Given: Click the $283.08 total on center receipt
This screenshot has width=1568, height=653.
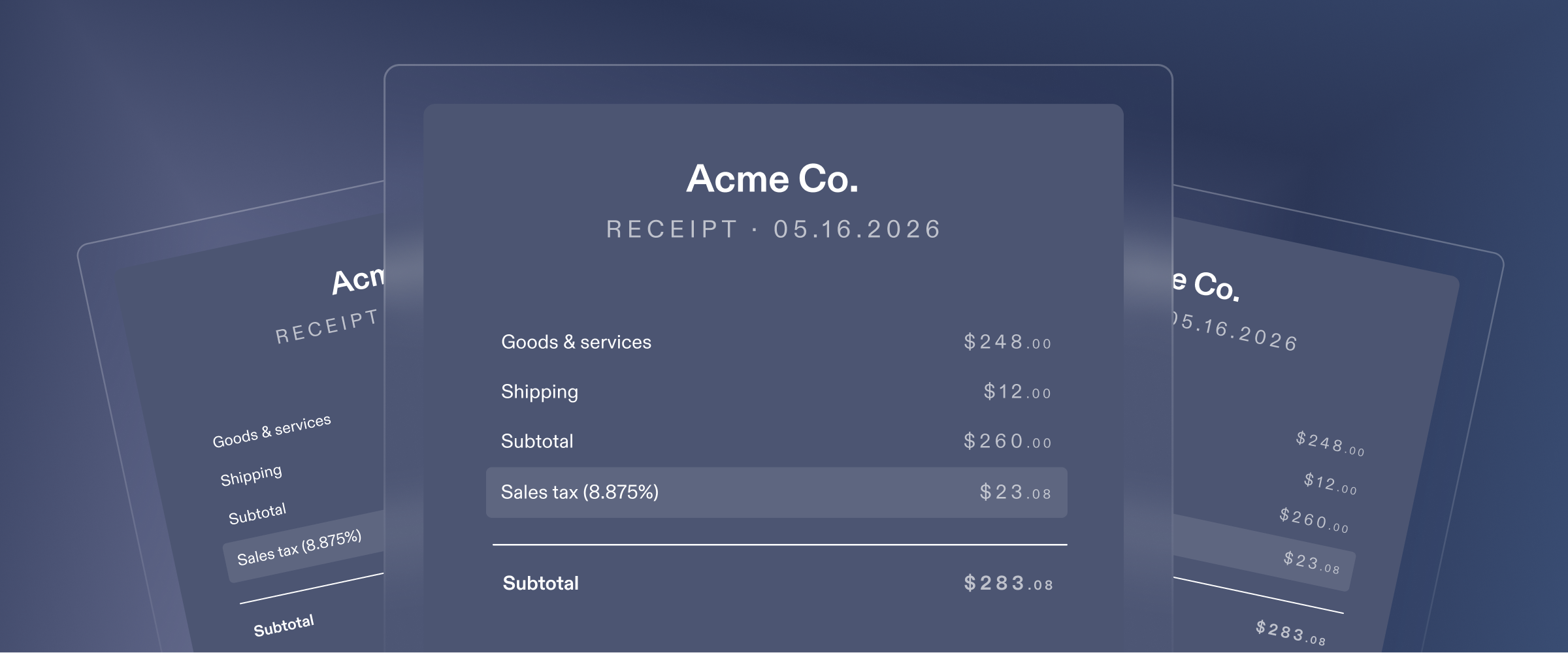Looking at the screenshot, I should [1008, 582].
